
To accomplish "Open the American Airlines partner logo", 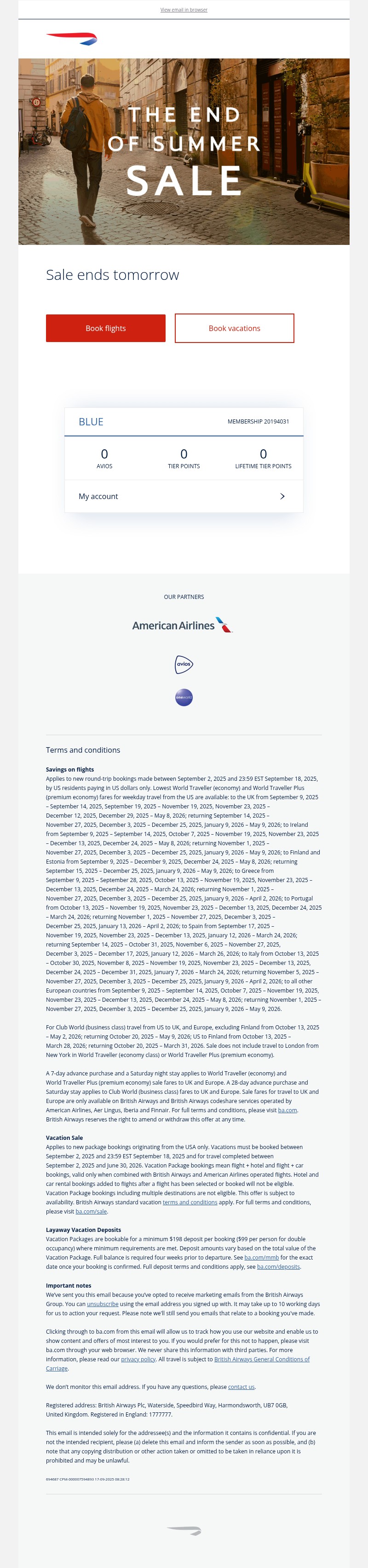I will [x=183, y=625].
